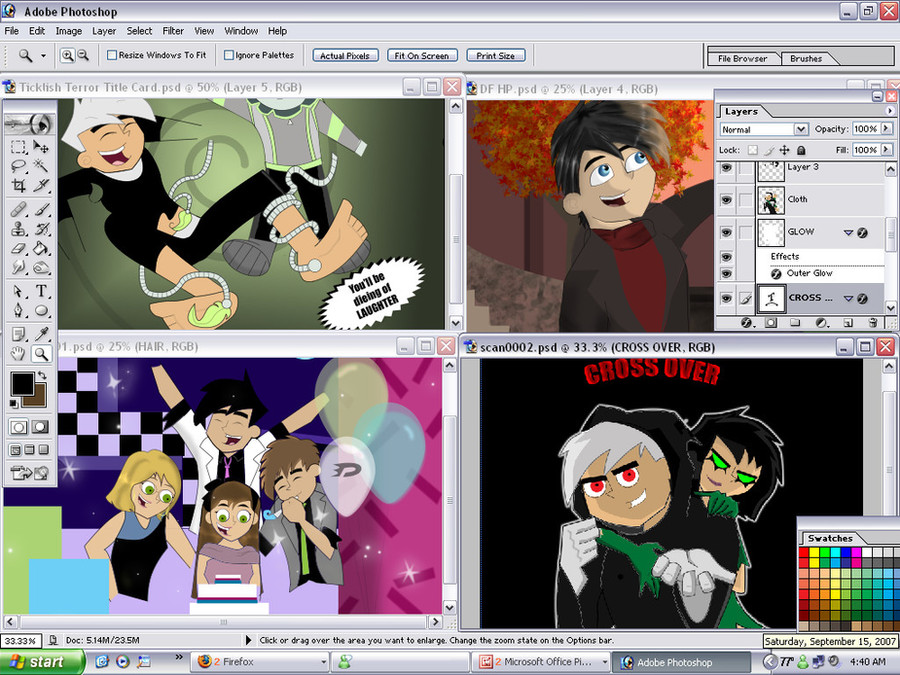Toggle Lock transparent pixels checkbox
This screenshot has width=900, height=675.
tap(752, 150)
